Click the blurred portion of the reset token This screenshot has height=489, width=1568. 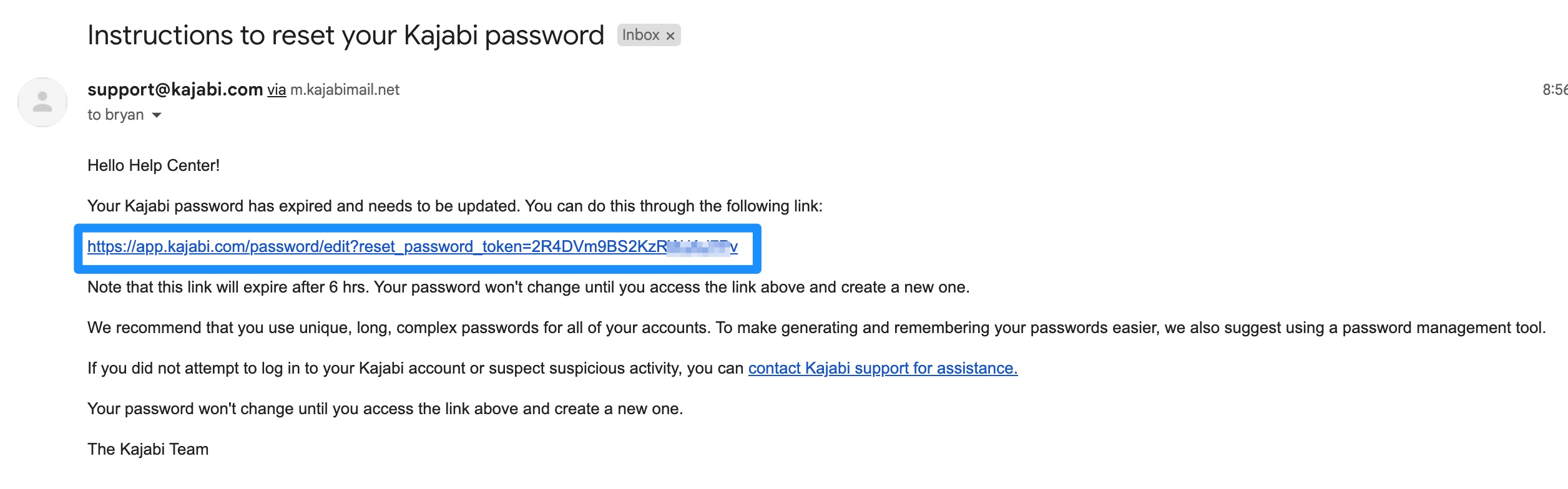pos(698,247)
